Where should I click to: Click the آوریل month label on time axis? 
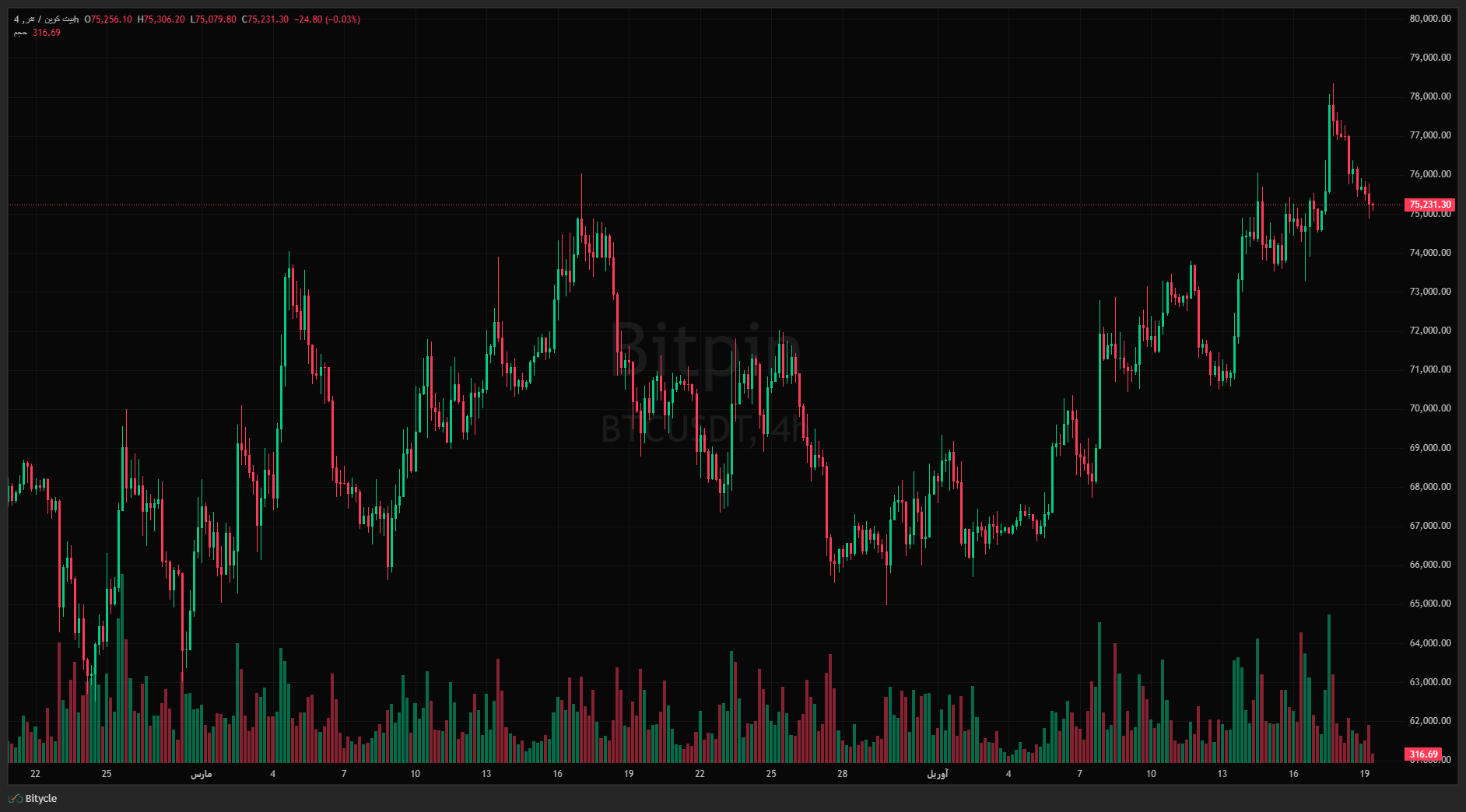[x=937, y=774]
